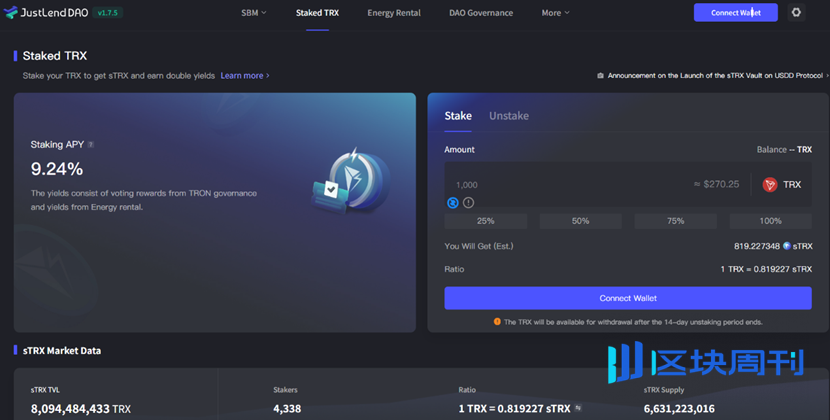Expand the More dropdown menu
This screenshot has width=830, height=420.
coord(555,13)
